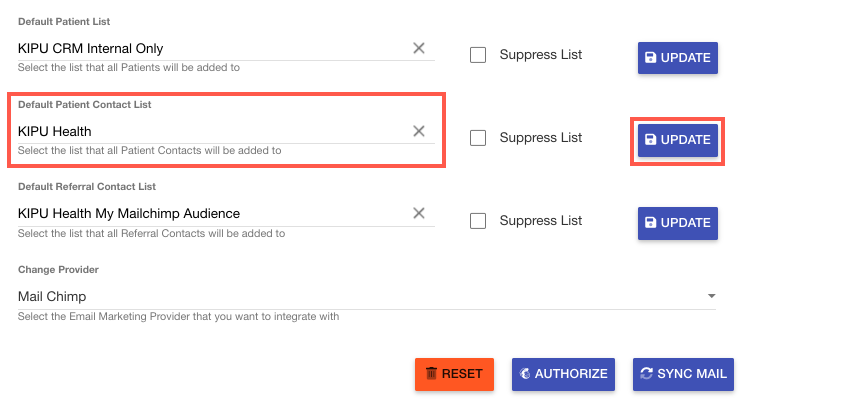This screenshot has height=402, width=844.
Task: Enable Suppress List for Default Patient List
Action: tap(478, 55)
